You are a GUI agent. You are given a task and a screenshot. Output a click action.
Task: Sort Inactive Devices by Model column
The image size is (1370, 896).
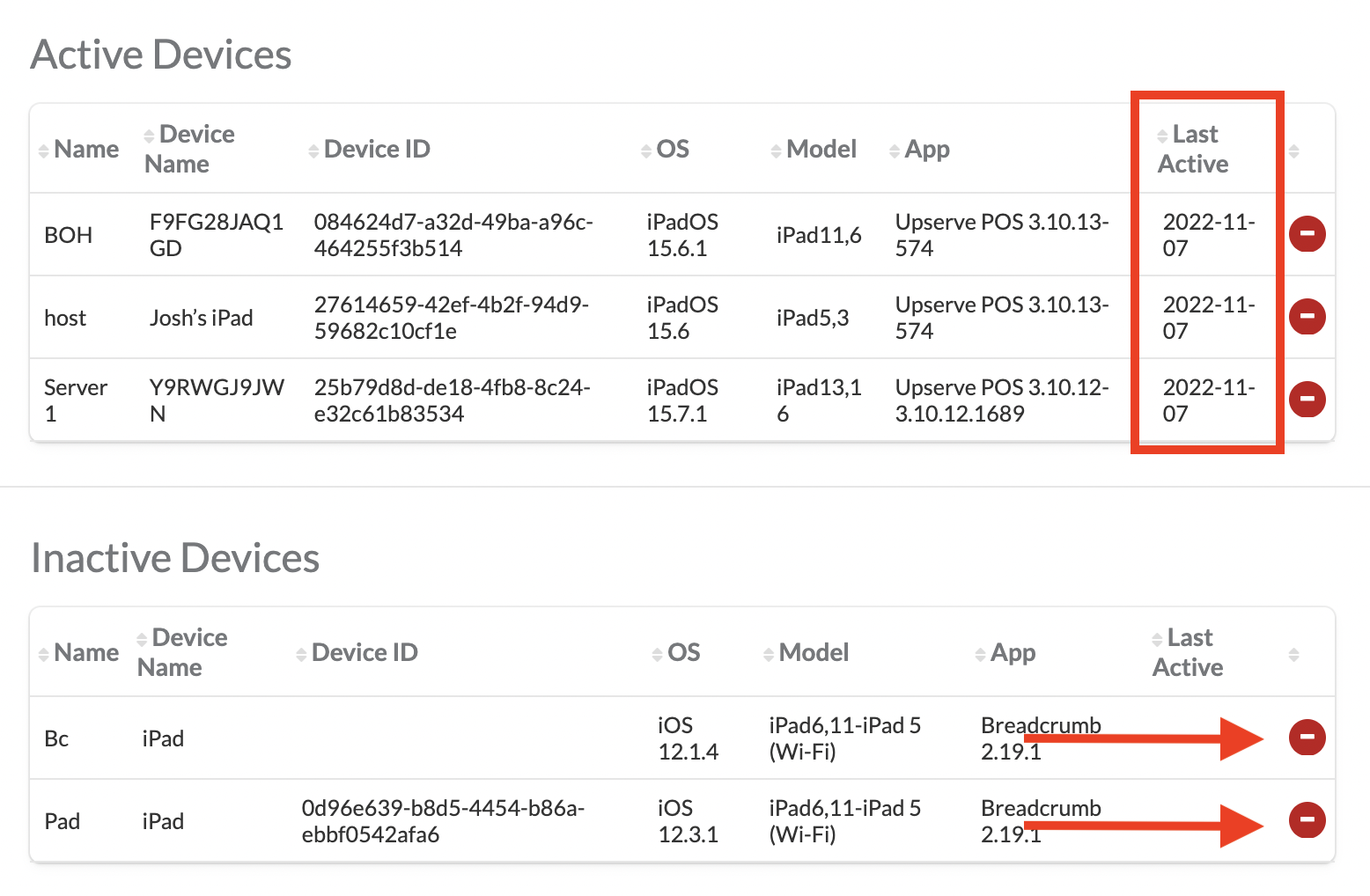[807, 653]
